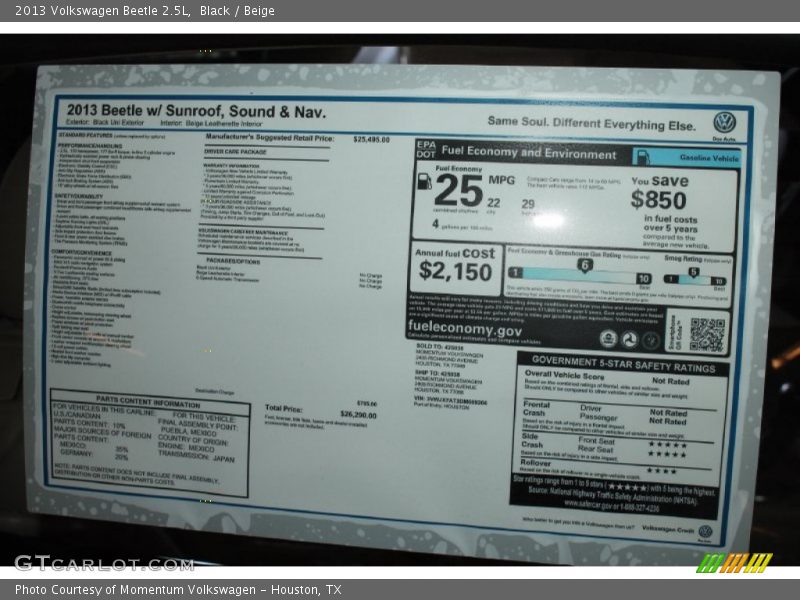
Task: Click the "DRIVER CARE PACKAGE" line
Action: 235,152
